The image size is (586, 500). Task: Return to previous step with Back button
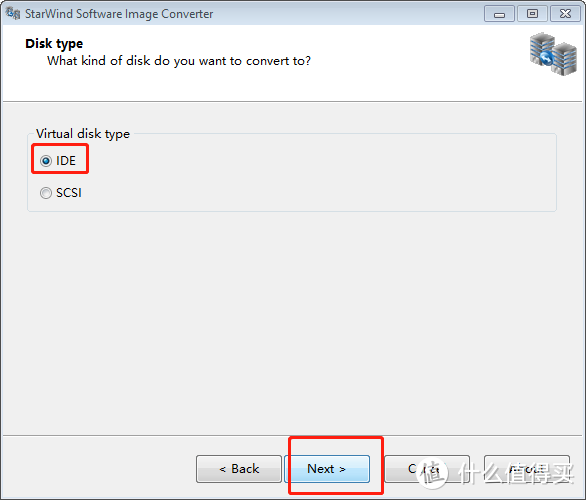(x=239, y=469)
